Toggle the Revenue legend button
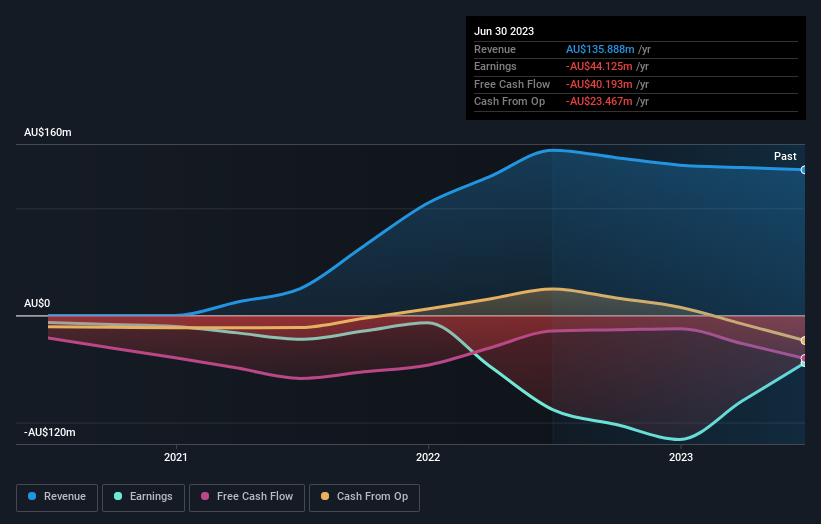 coord(57,497)
